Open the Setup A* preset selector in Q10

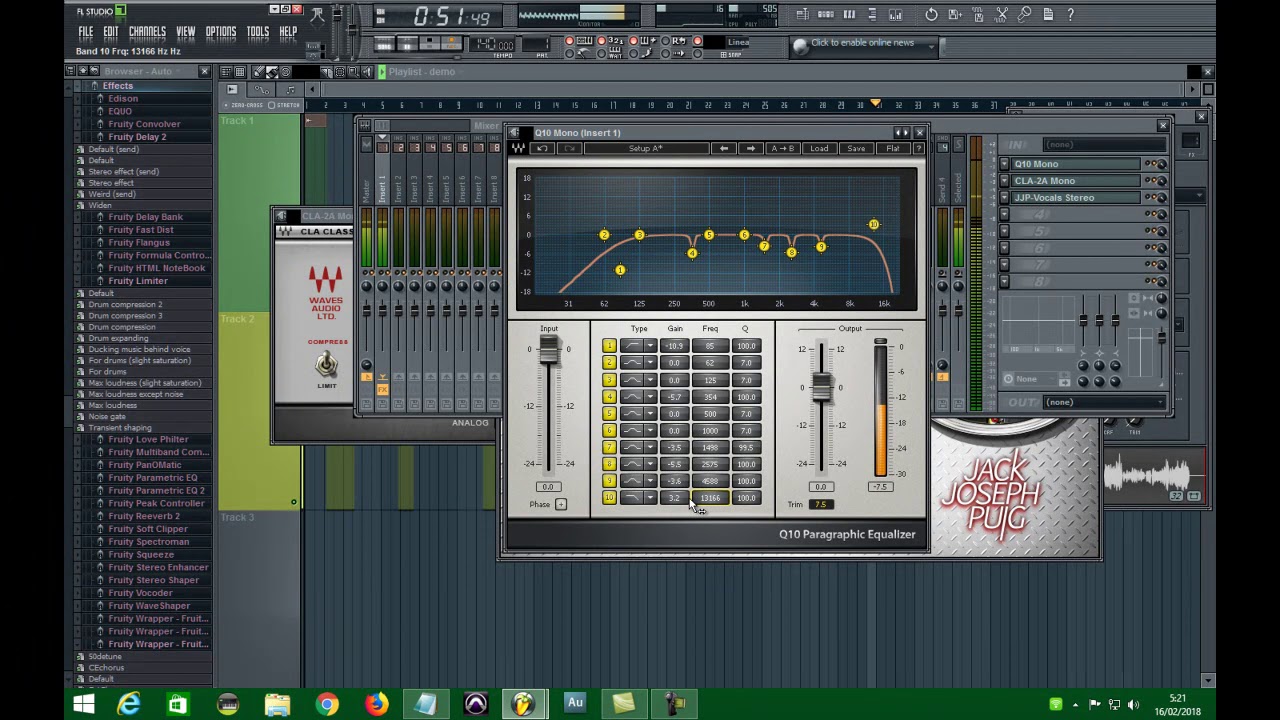(645, 148)
